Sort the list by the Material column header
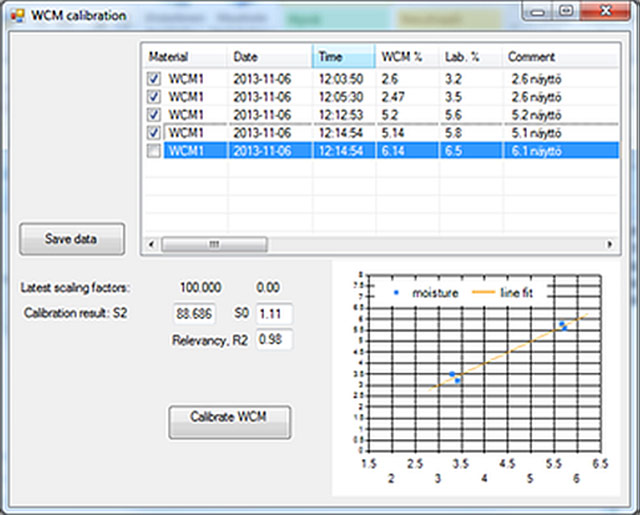The height and width of the screenshot is (515, 640). (x=186, y=57)
